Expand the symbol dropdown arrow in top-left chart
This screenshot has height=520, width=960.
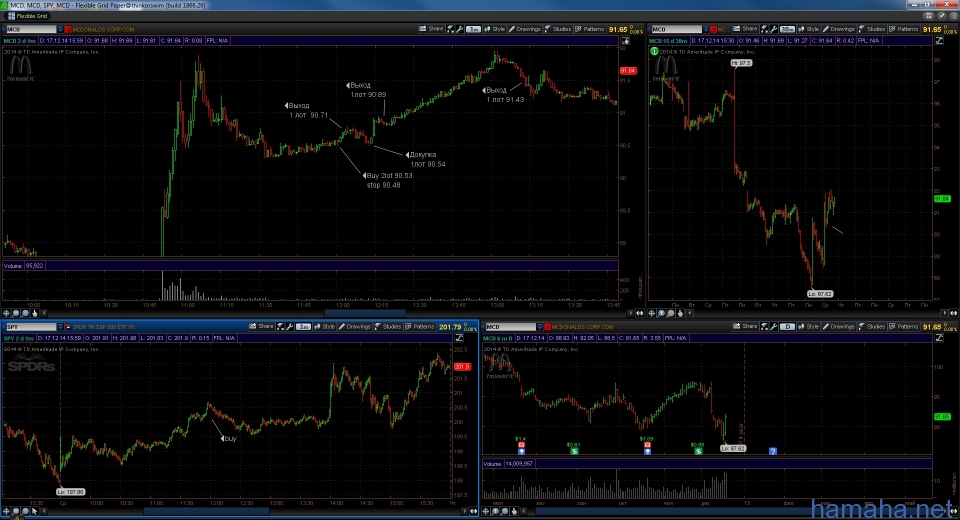pos(60,29)
